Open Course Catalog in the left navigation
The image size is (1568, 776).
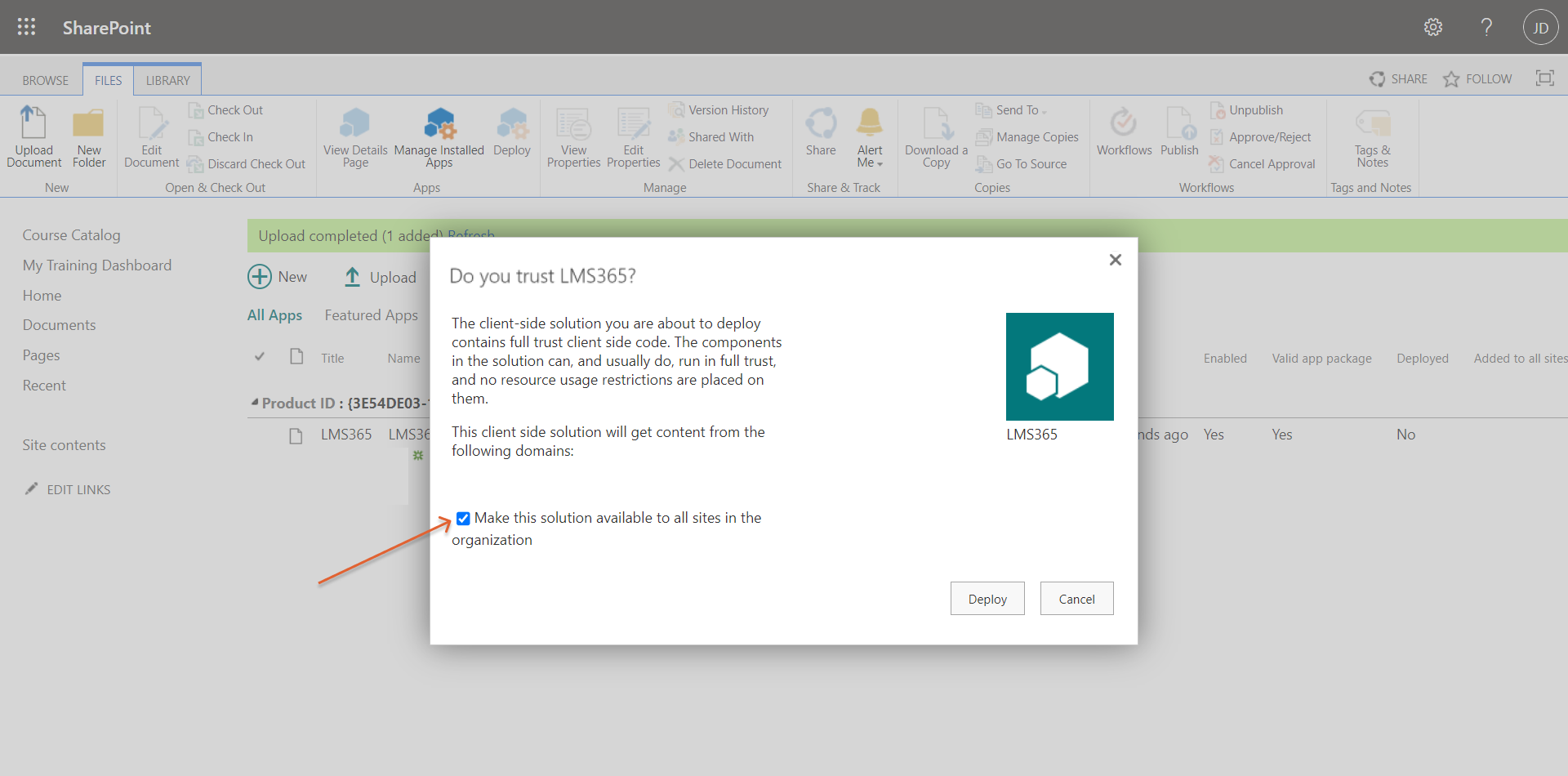tap(71, 235)
